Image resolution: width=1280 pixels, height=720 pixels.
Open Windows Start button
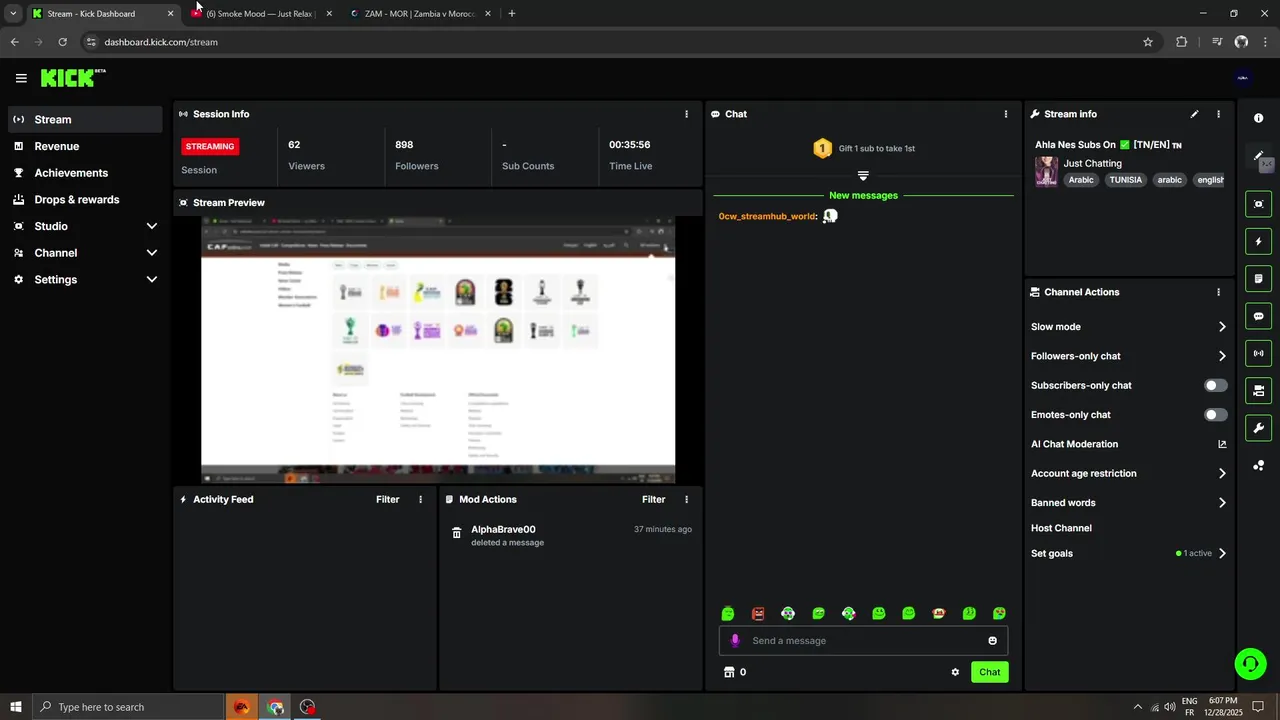15,707
